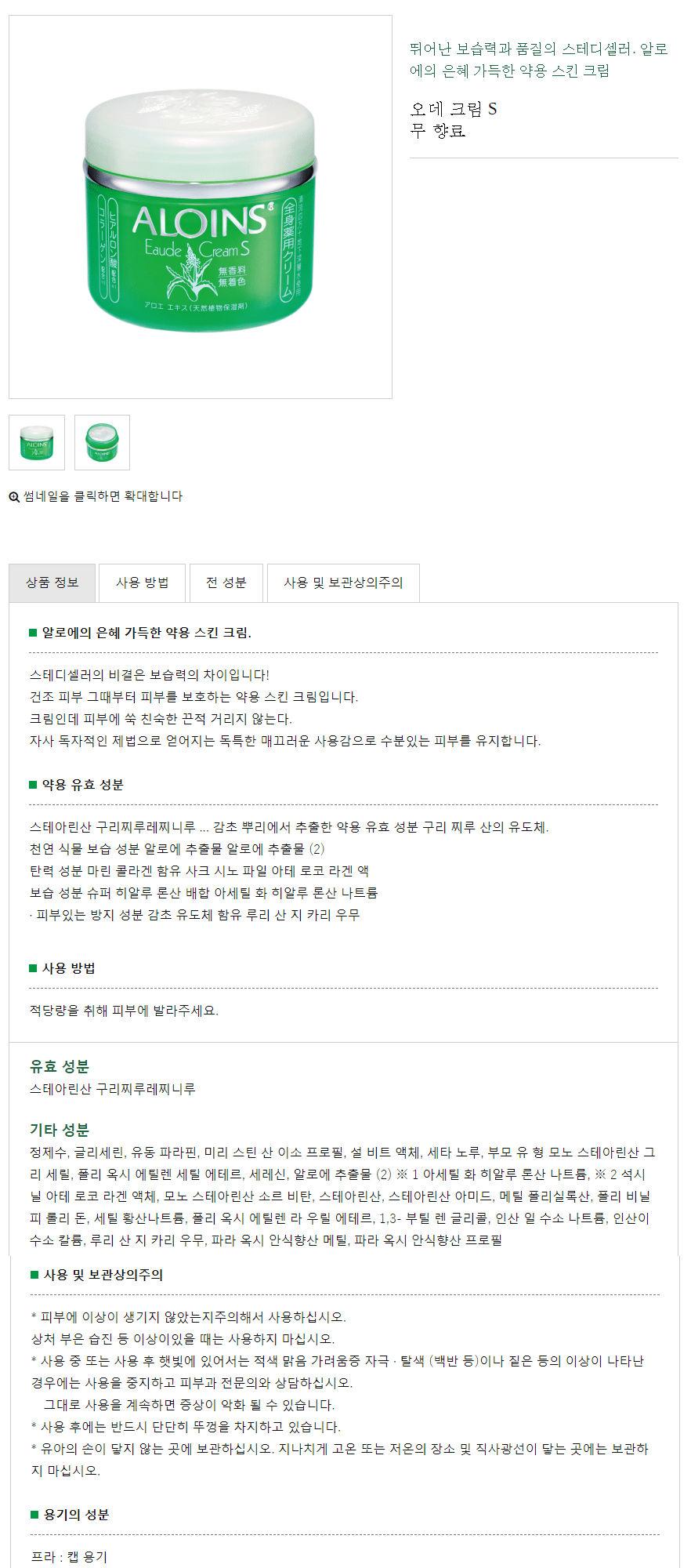
Task: Click the green bullet beside 용기의 성분
Action: click(x=34, y=1515)
